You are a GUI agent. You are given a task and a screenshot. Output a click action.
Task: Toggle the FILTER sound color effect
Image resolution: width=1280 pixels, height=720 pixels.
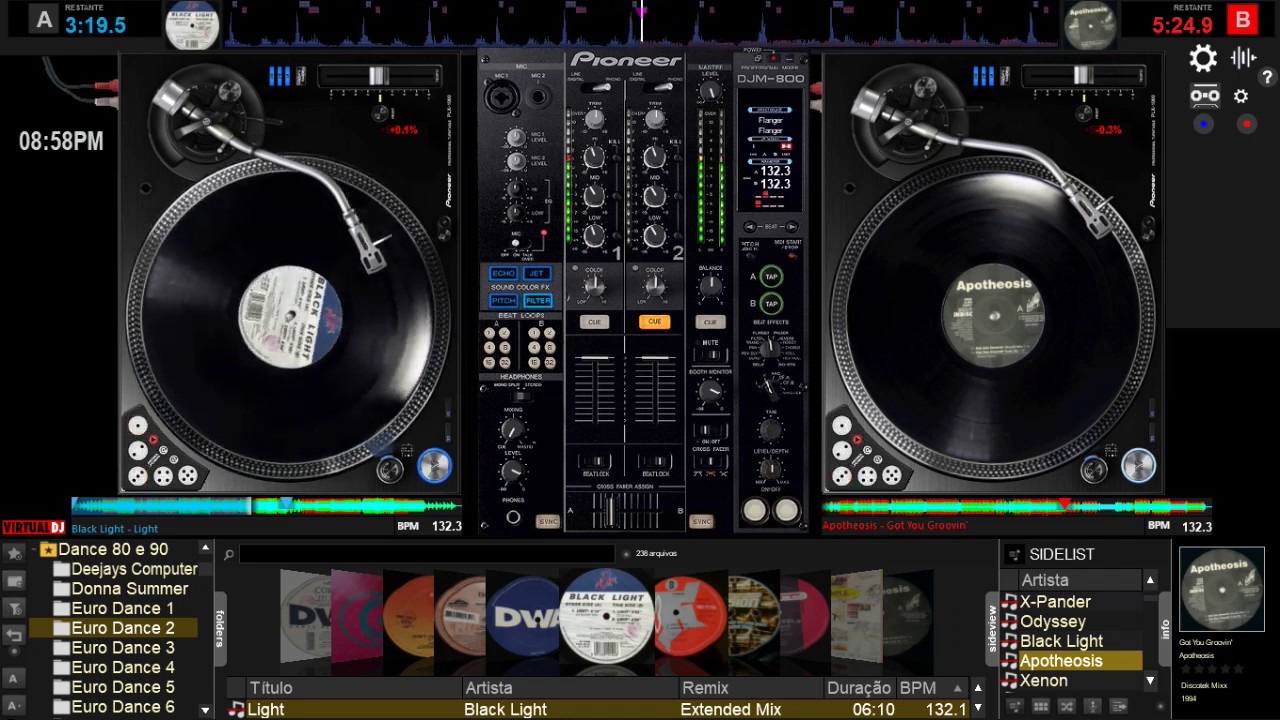pyautogui.click(x=537, y=300)
